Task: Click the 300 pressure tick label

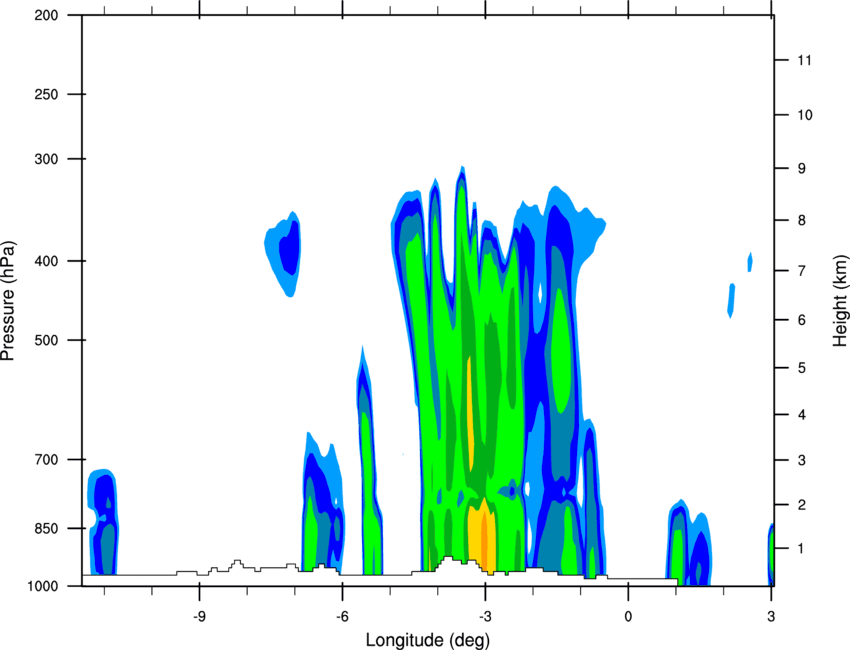Action: (46, 159)
